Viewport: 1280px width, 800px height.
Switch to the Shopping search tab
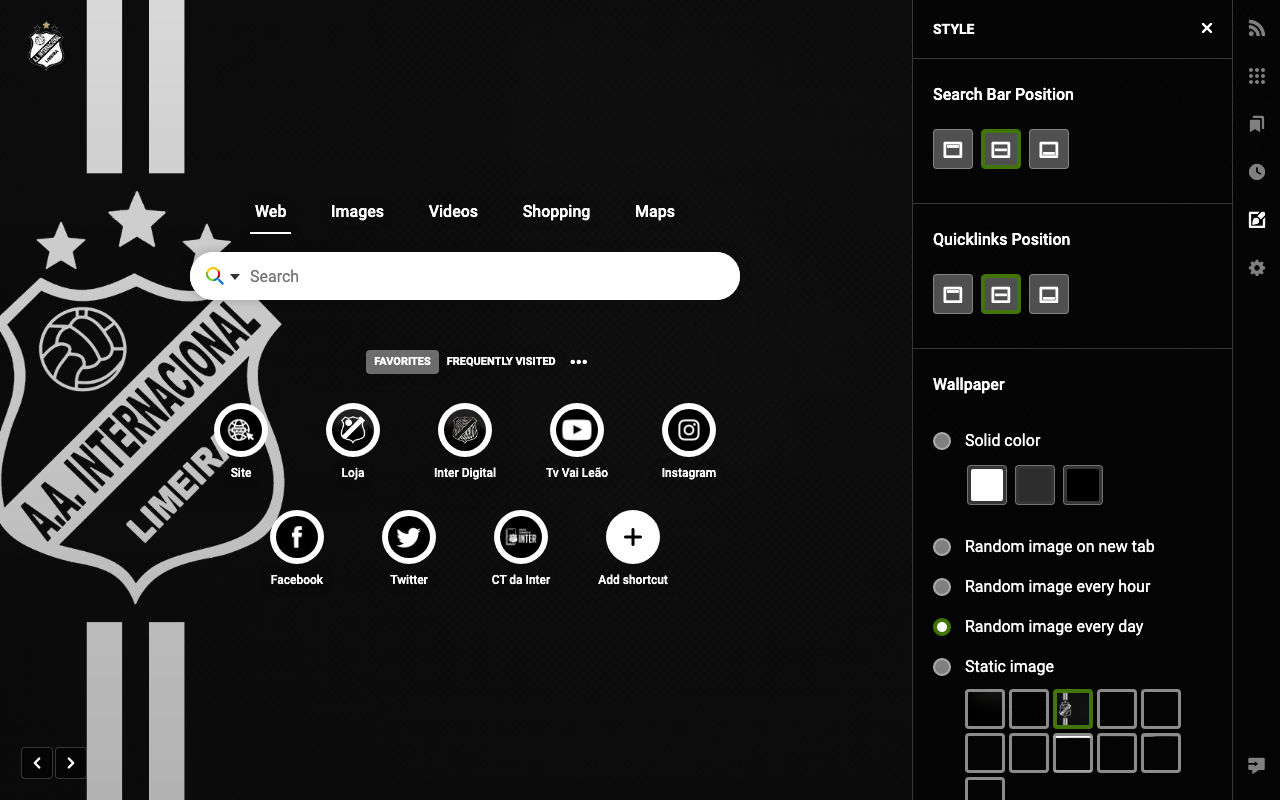(x=556, y=211)
